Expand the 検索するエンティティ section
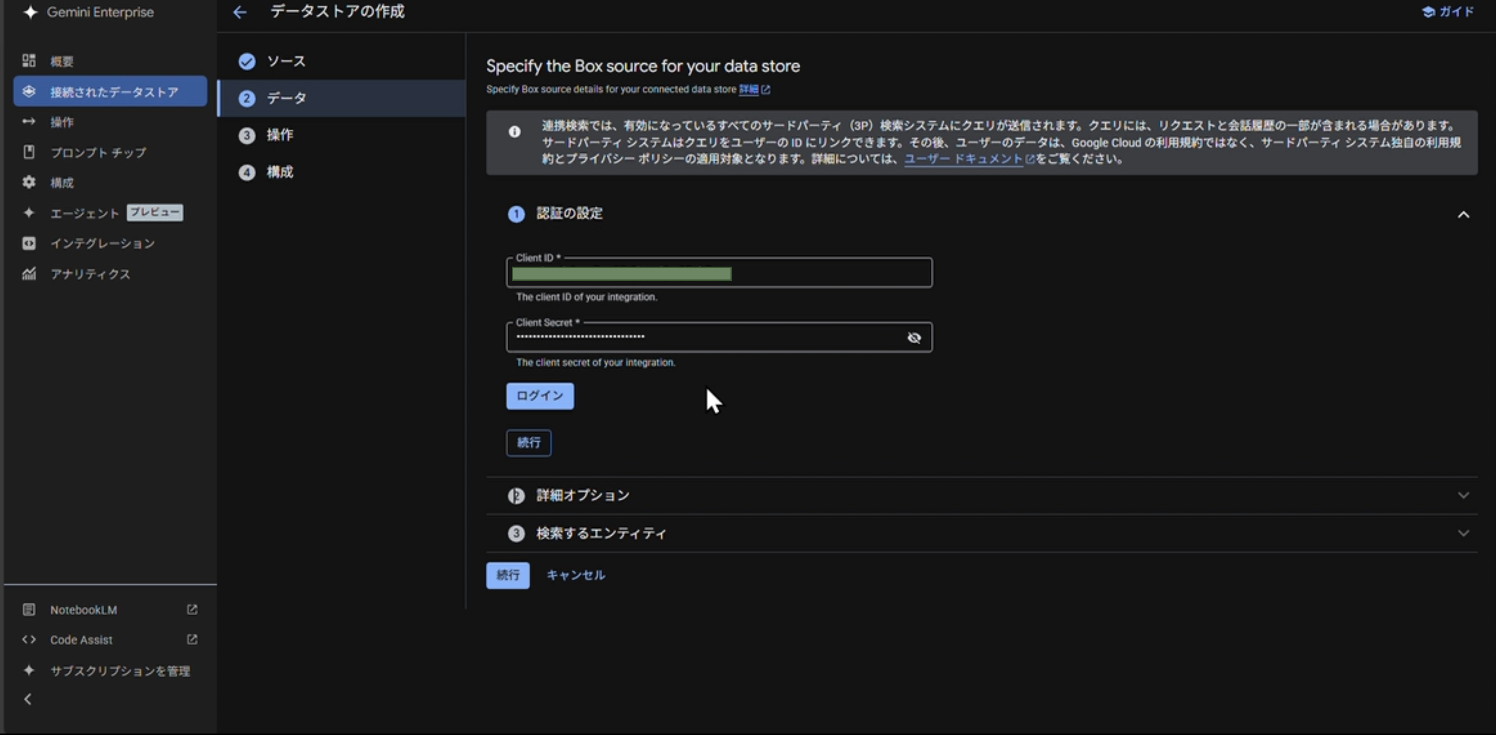Screen dimensions: 1509x749 click(1463, 534)
